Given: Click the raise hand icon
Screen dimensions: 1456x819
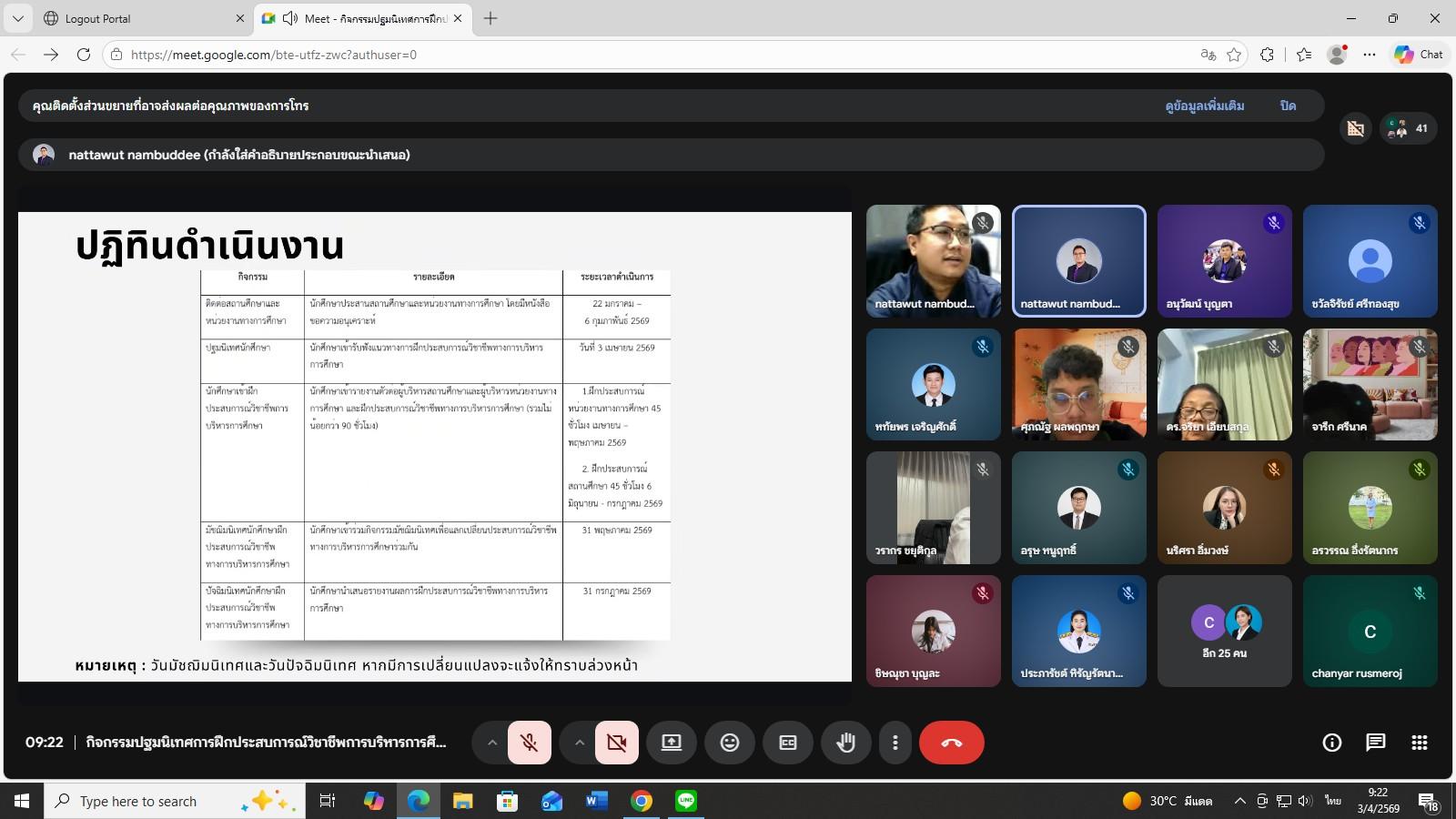Looking at the screenshot, I should 845,743.
